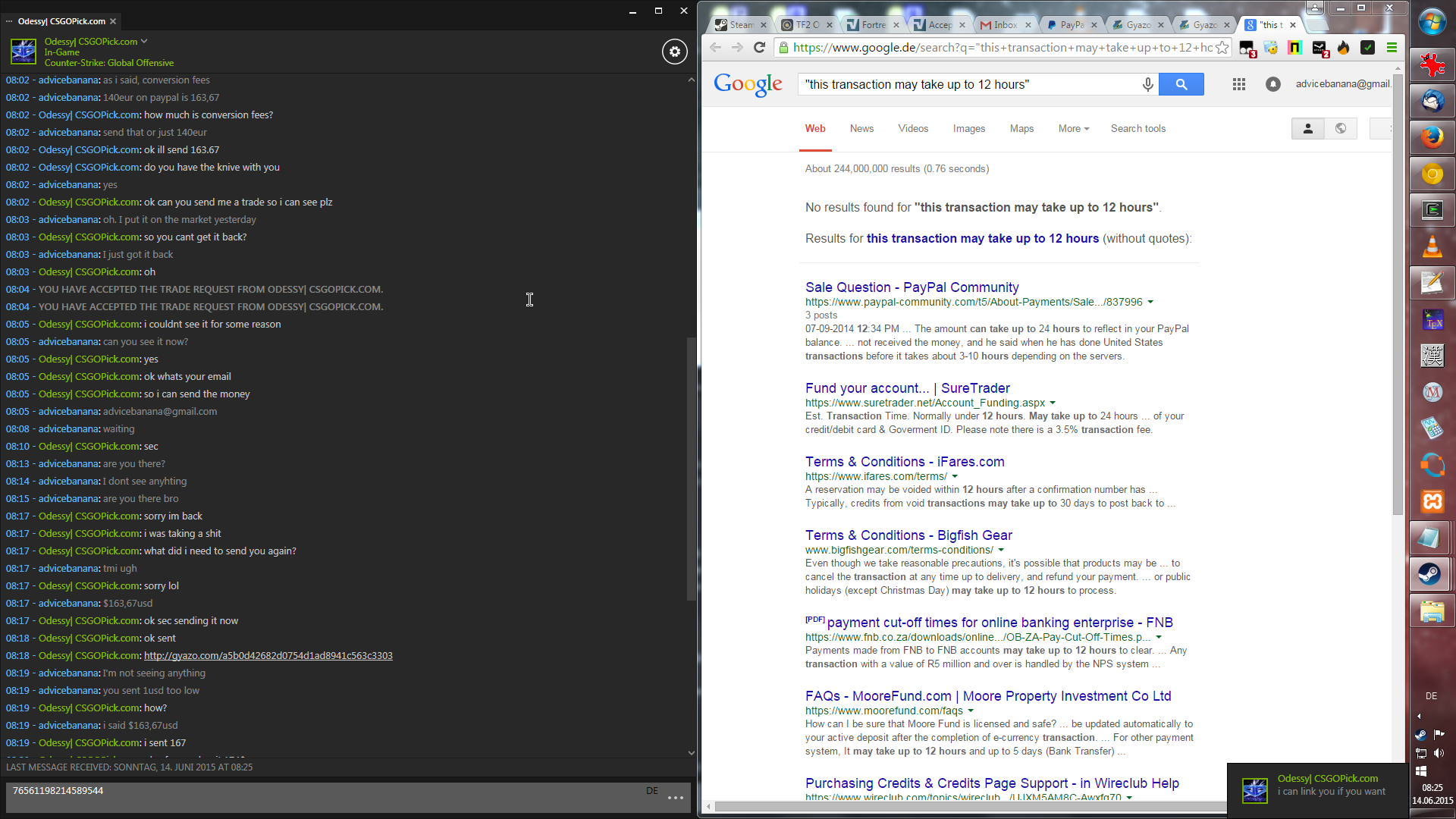Bookmark page with star icon
Viewport: 1456px width, 819px height.
(1222, 48)
